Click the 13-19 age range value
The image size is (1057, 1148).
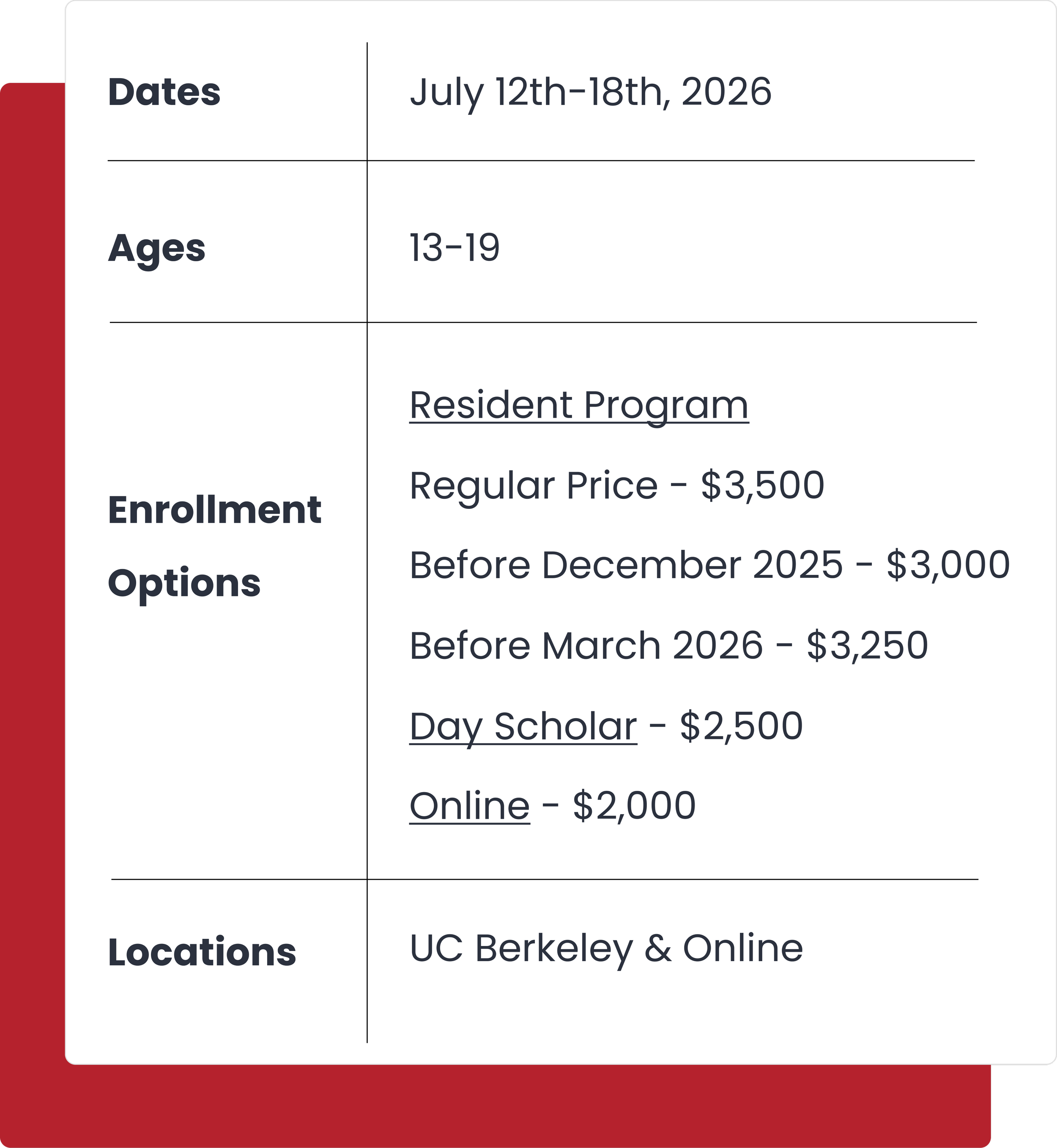click(x=455, y=248)
